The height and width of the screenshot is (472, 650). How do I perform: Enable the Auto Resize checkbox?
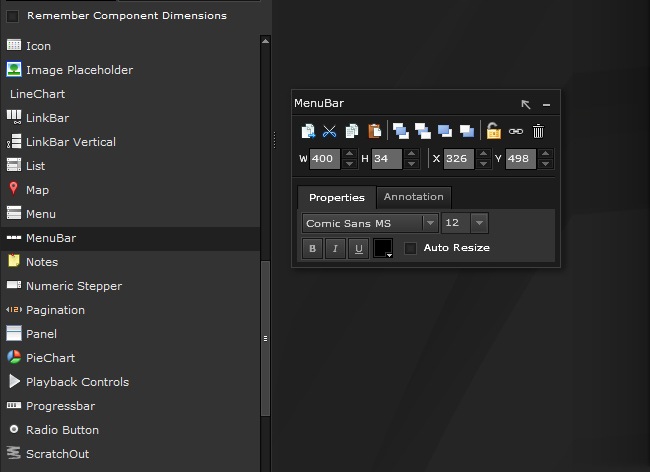point(410,248)
